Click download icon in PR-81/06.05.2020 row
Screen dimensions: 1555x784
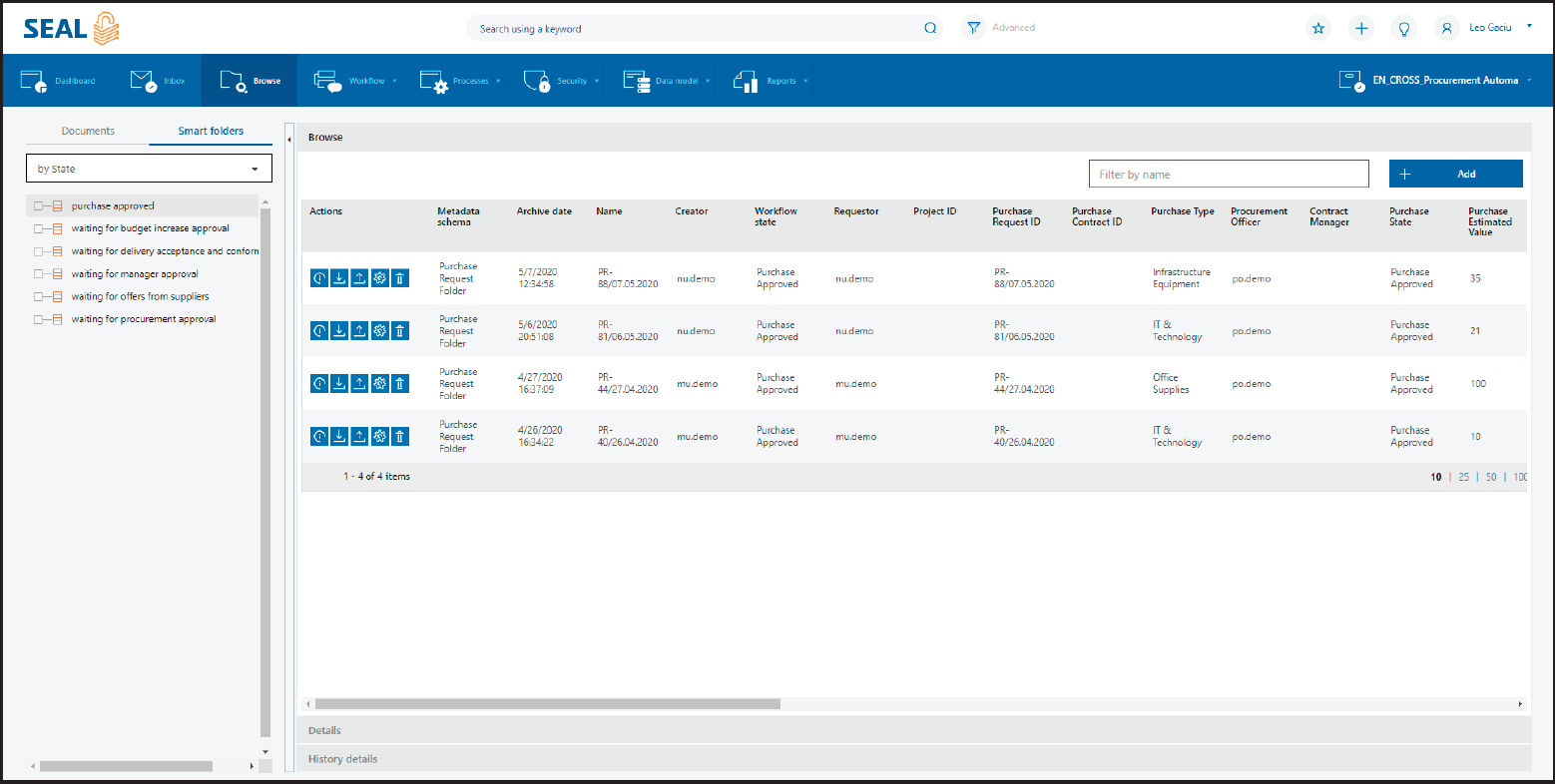tap(339, 331)
